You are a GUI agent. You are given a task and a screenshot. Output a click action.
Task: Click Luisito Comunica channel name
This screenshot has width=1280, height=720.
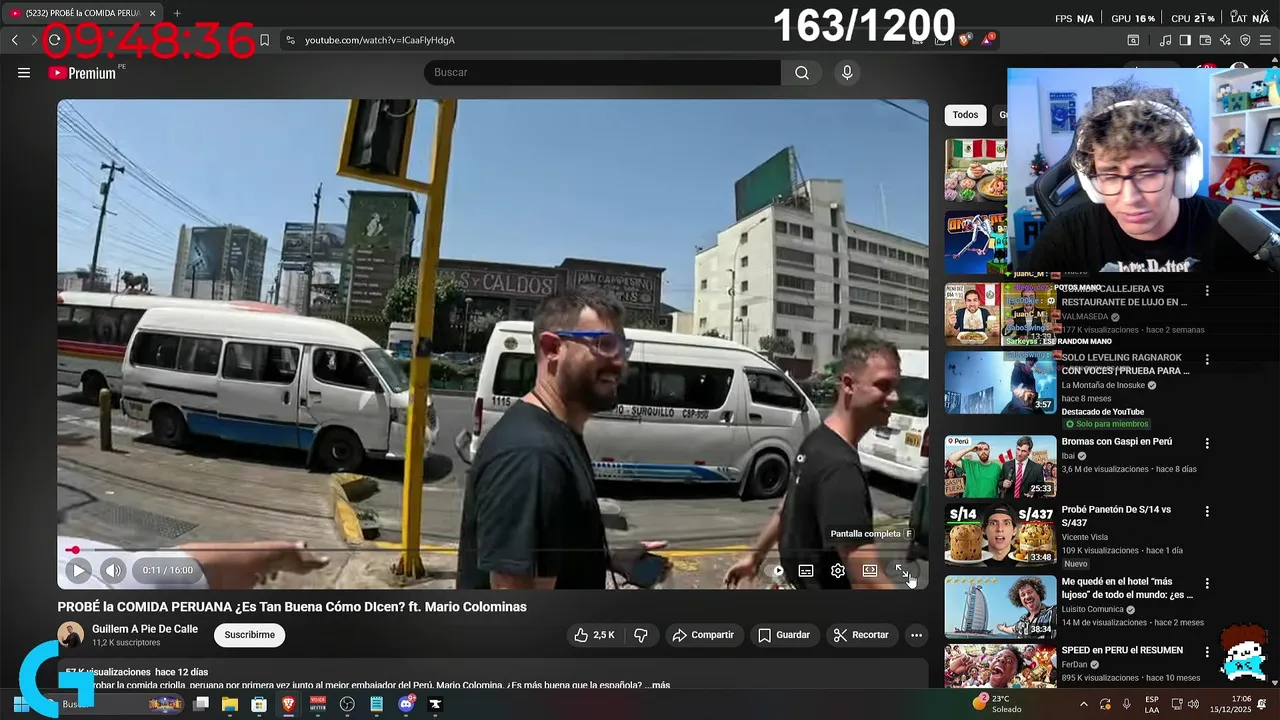click(1091, 609)
